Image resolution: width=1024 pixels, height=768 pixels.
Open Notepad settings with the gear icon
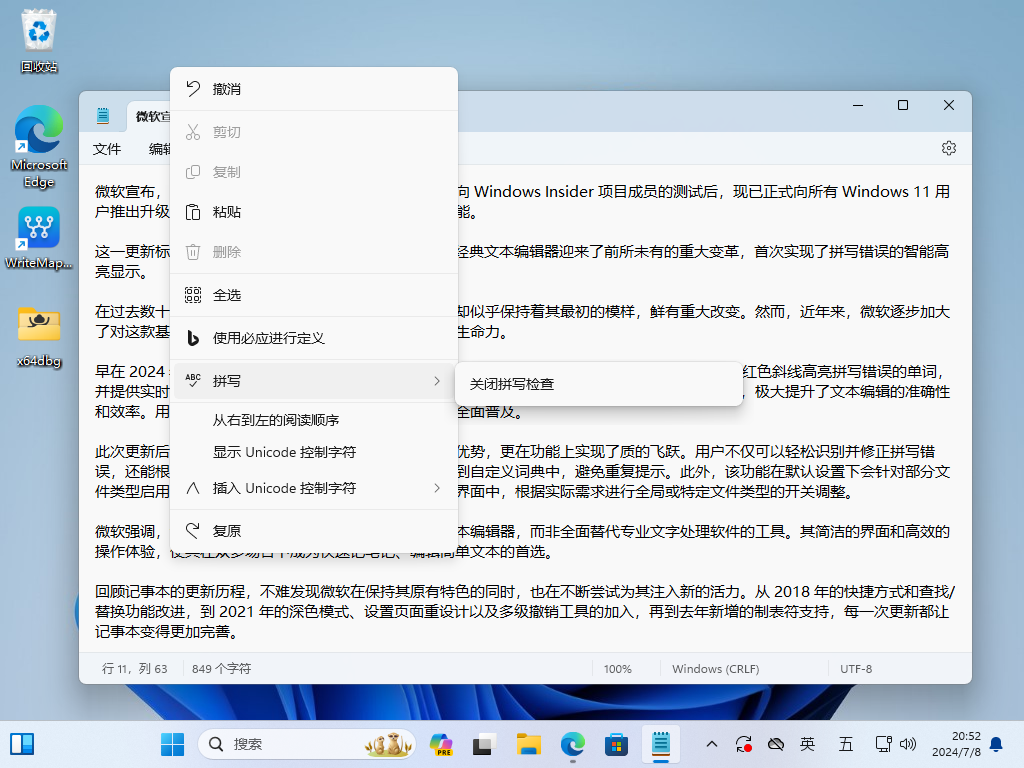tap(948, 147)
